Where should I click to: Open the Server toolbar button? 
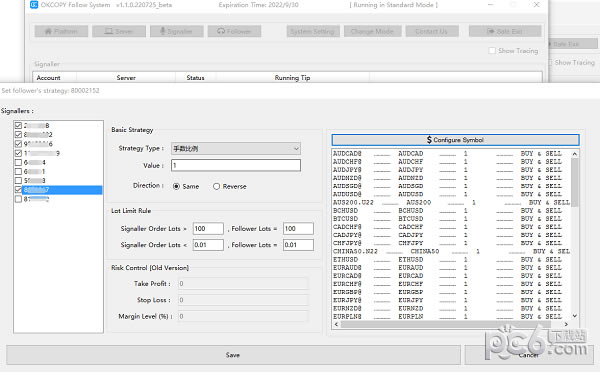[x=119, y=31]
